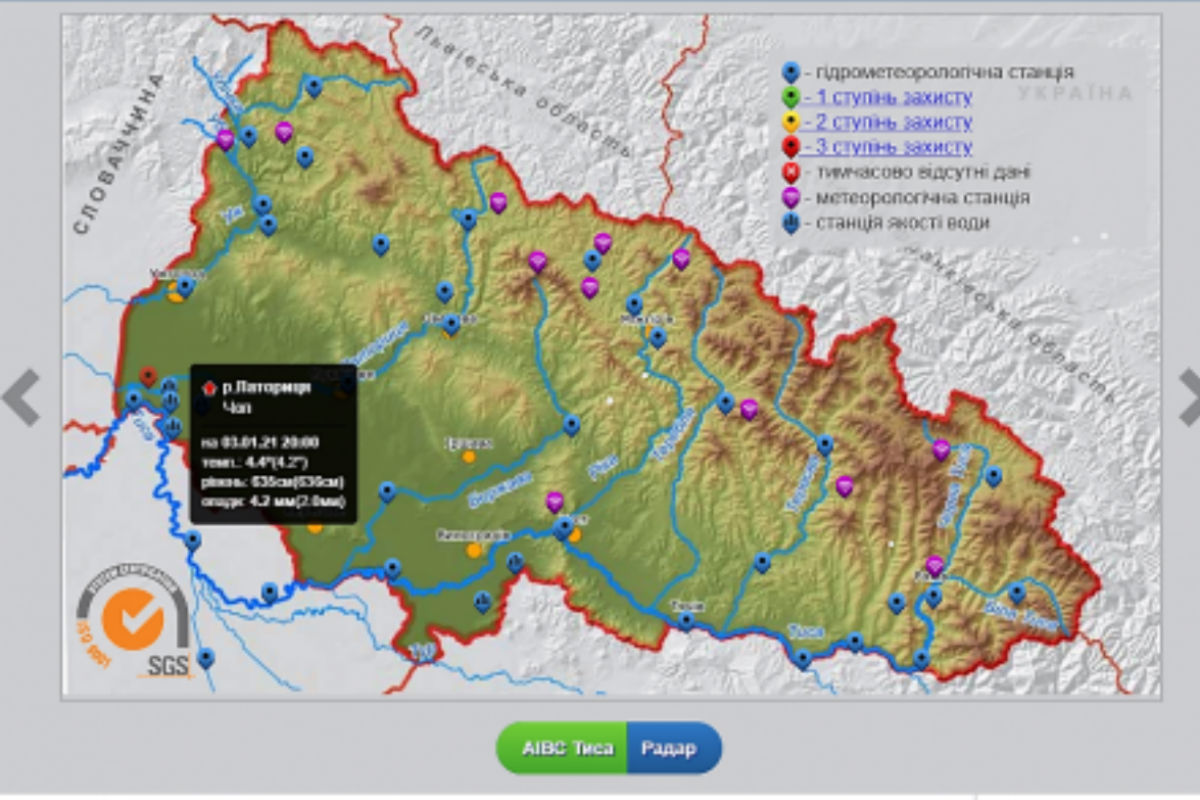Screen dimensions: 1200x800
Task: Click the easternmost blue marker on Bila Tysa
Action: tap(1017, 592)
